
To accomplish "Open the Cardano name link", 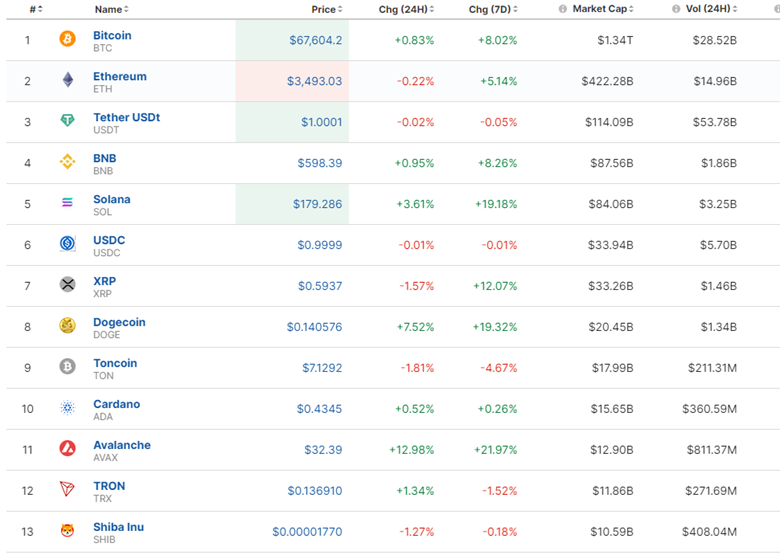I will (x=117, y=404).
